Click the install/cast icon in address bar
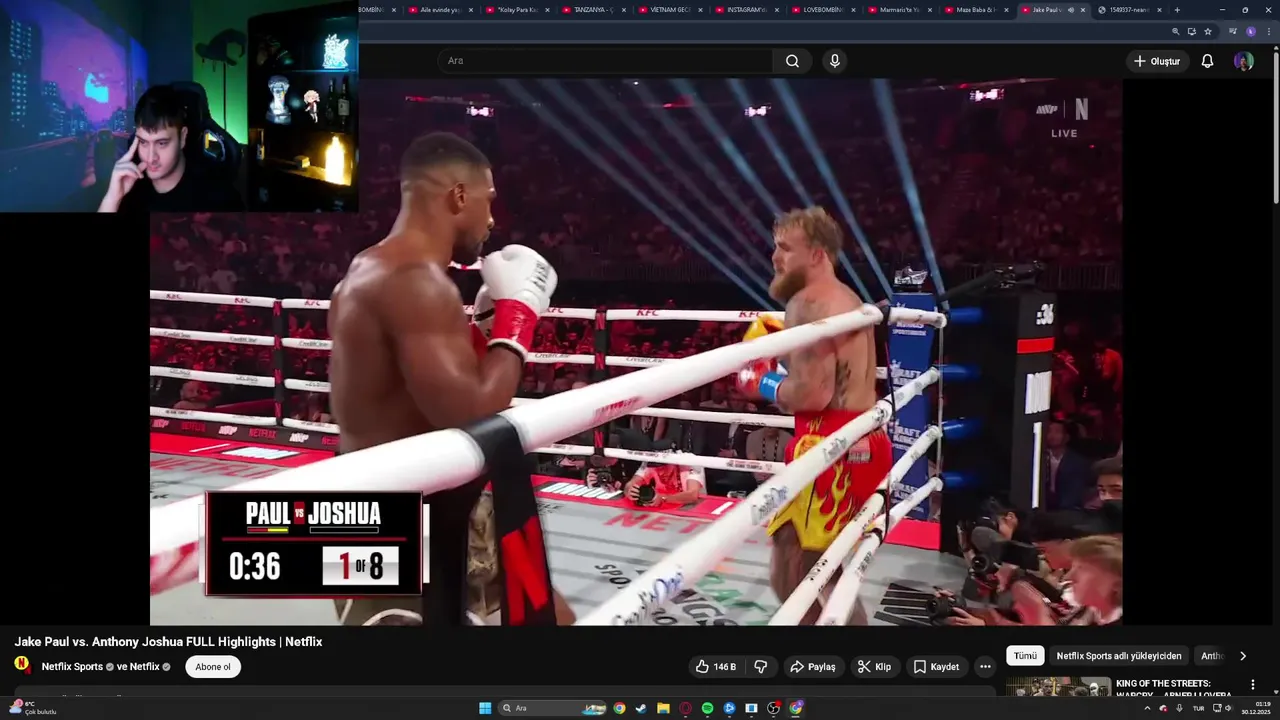The image size is (1280, 720). (1192, 31)
